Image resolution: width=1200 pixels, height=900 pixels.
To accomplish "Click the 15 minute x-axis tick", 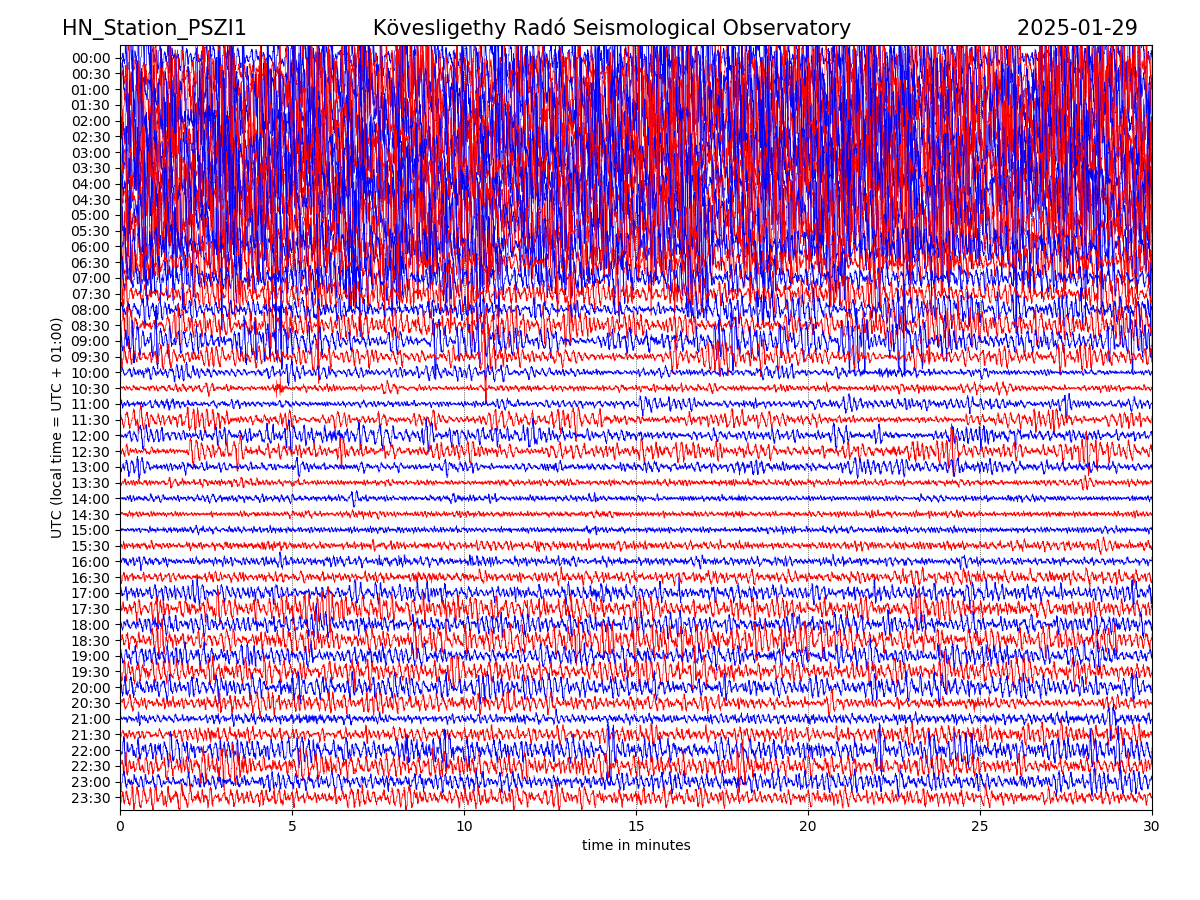I will click(x=636, y=826).
